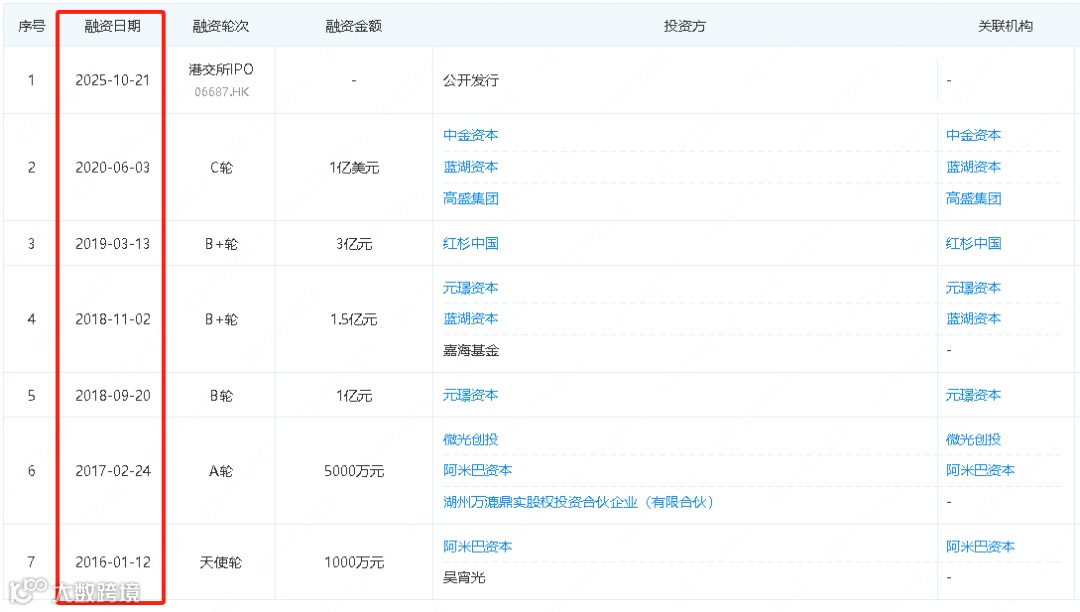This screenshot has width=1080, height=612.
Task: Click the 序号 column header
Action: 31,26
